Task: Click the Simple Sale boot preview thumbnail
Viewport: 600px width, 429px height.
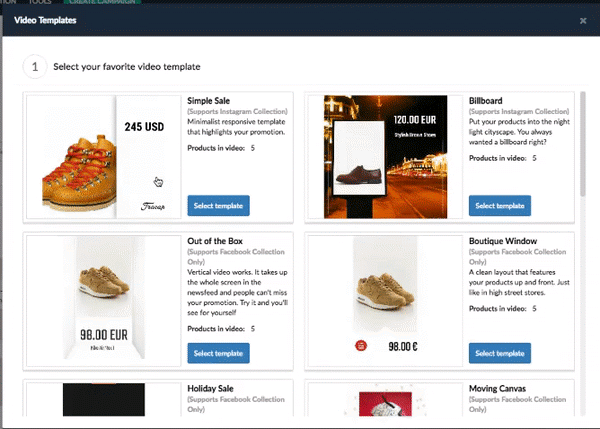Action: click(103, 157)
